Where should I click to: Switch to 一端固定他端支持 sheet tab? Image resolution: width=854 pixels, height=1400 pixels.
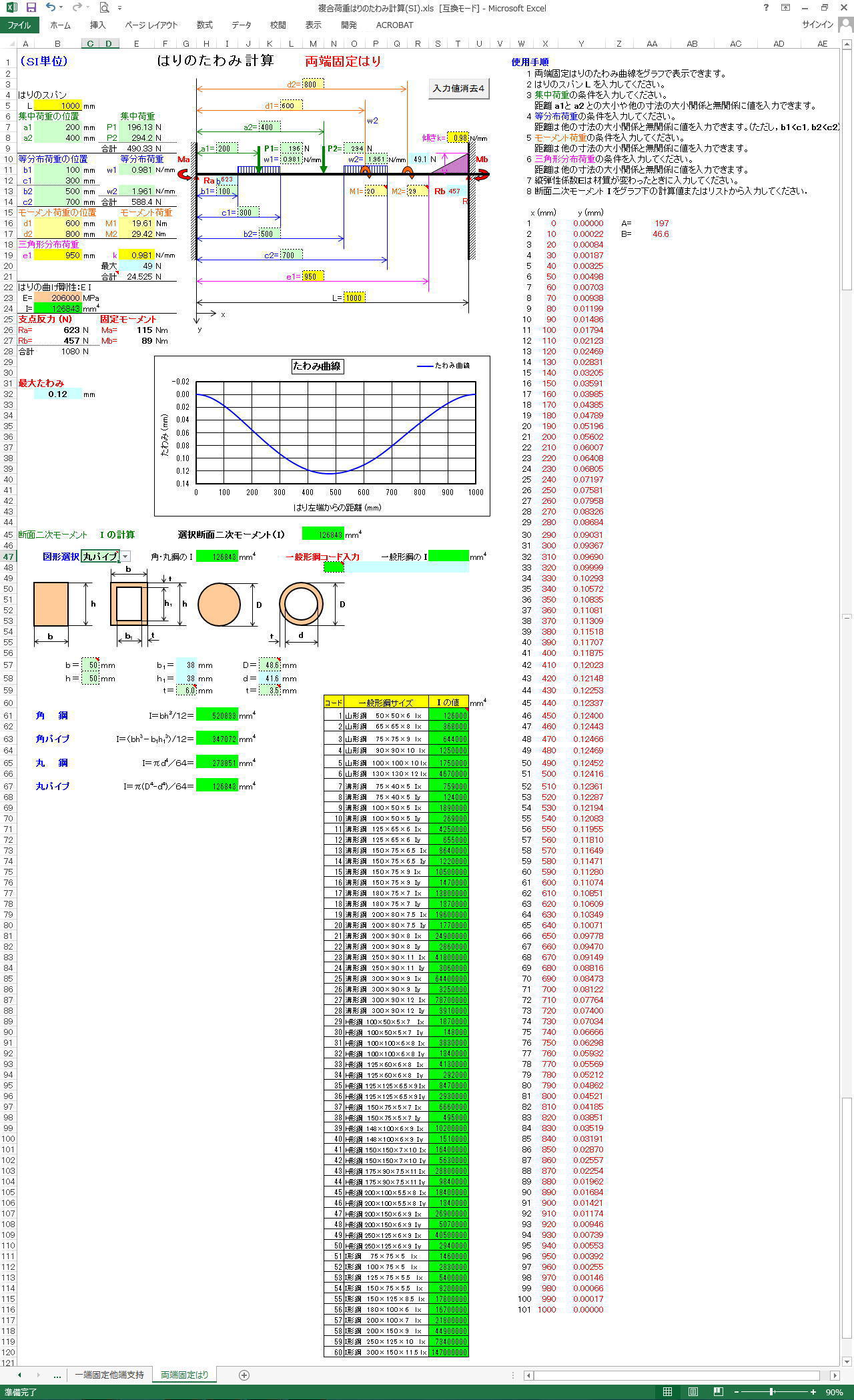[109, 1375]
